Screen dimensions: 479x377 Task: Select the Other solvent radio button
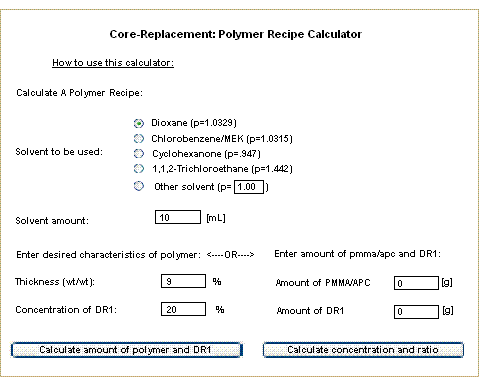139,186
